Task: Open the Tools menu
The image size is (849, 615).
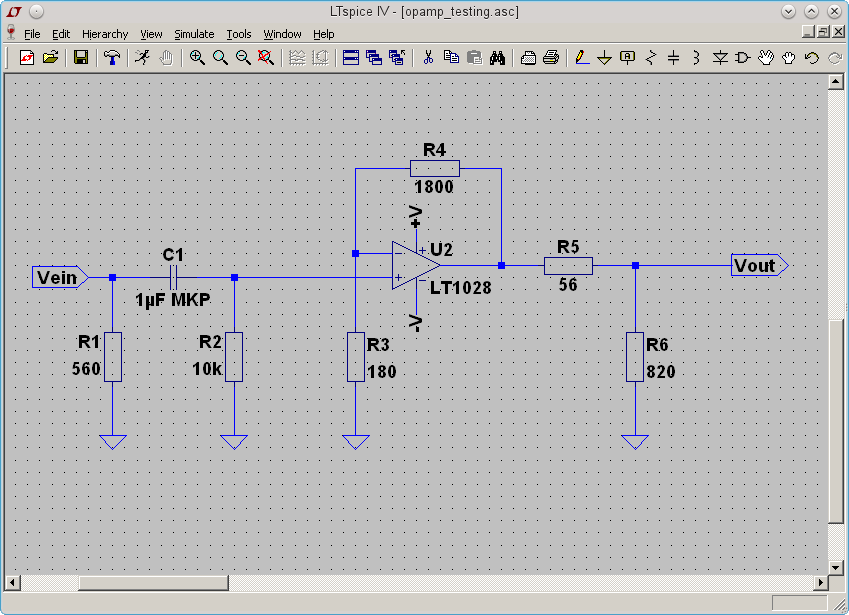Action: click(x=239, y=34)
